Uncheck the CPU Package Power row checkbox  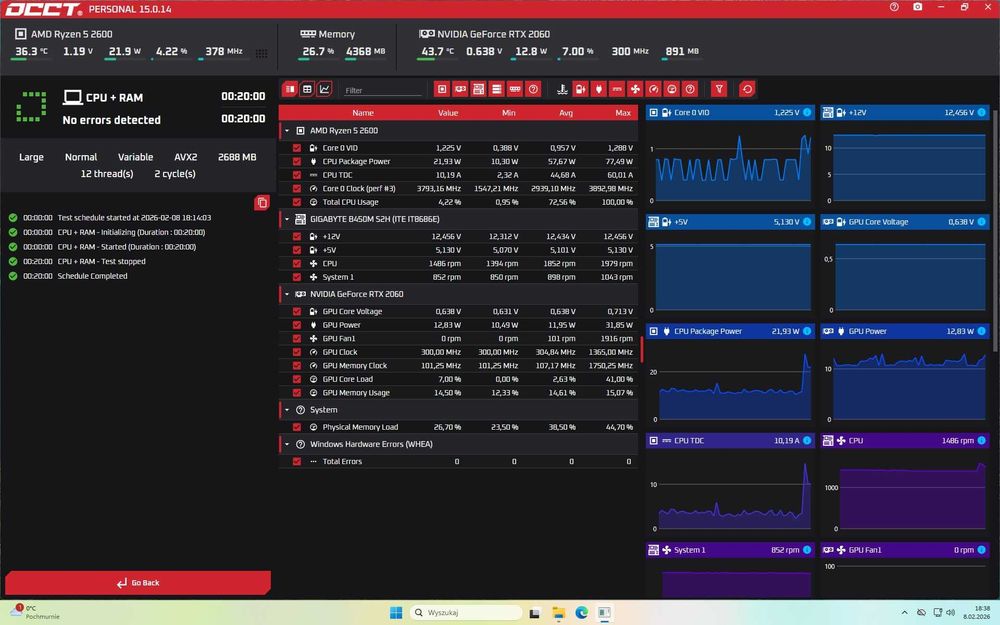point(297,161)
